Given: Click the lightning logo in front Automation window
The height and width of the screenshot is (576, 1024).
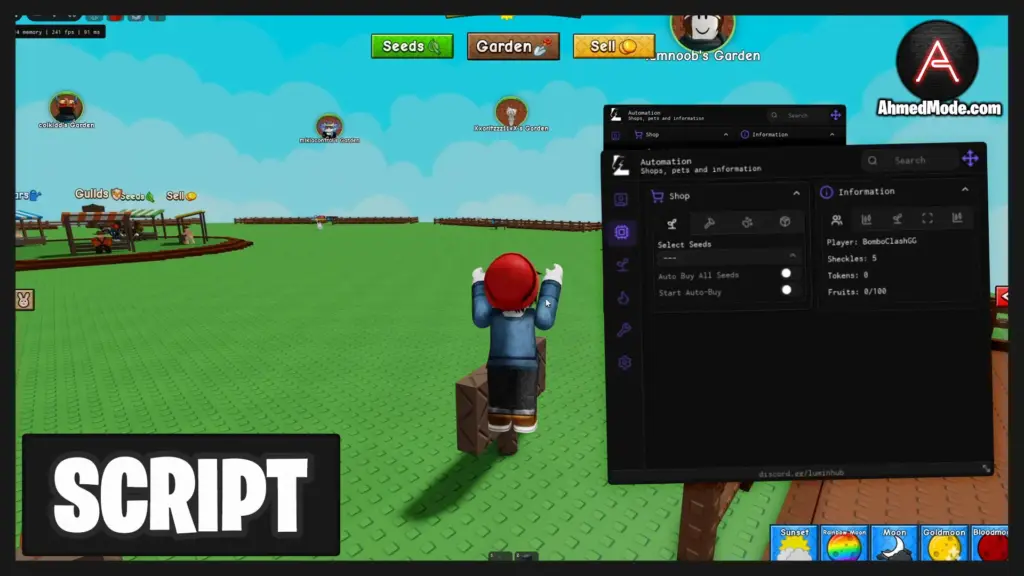Looking at the screenshot, I should click(620, 165).
